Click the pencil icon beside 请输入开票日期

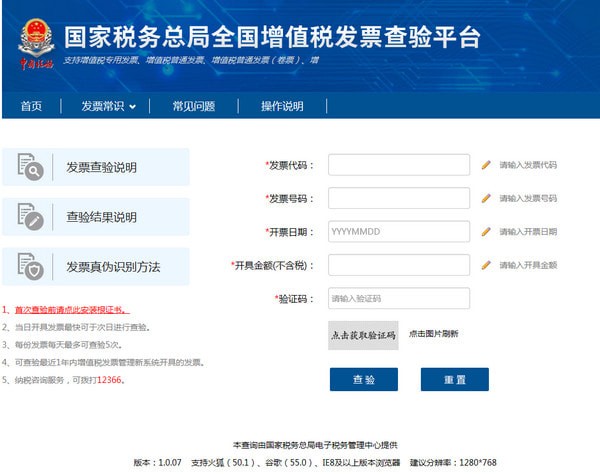pos(486,231)
